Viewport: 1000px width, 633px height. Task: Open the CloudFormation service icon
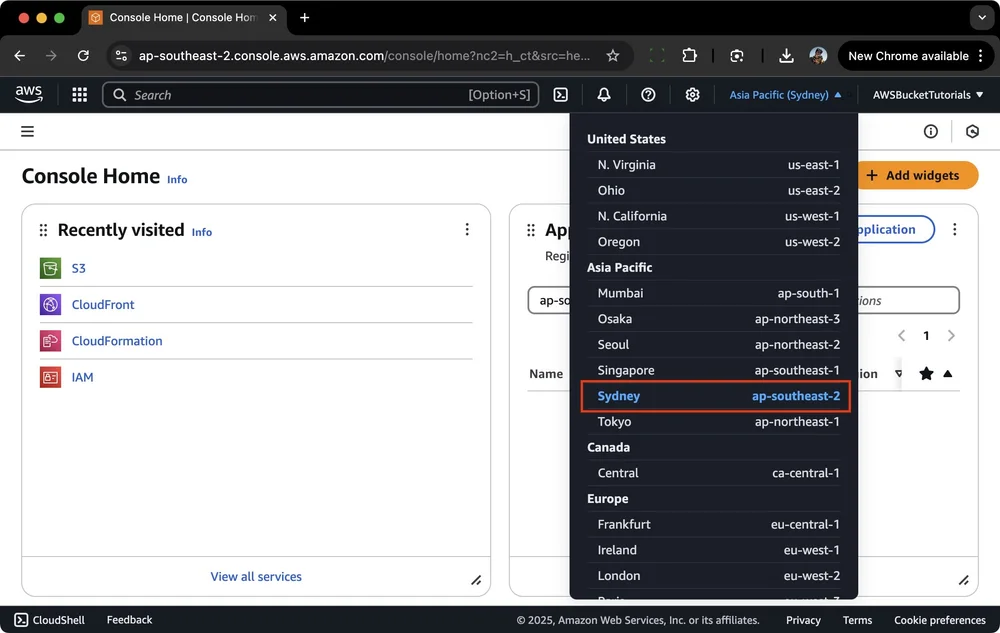[50, 341]
